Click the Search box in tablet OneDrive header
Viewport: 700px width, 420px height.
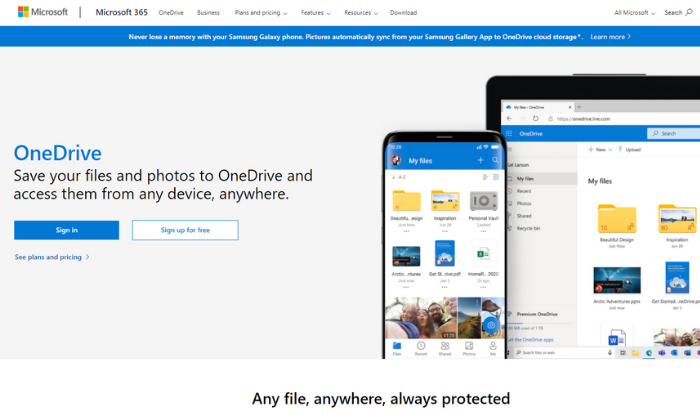[673, 133]
